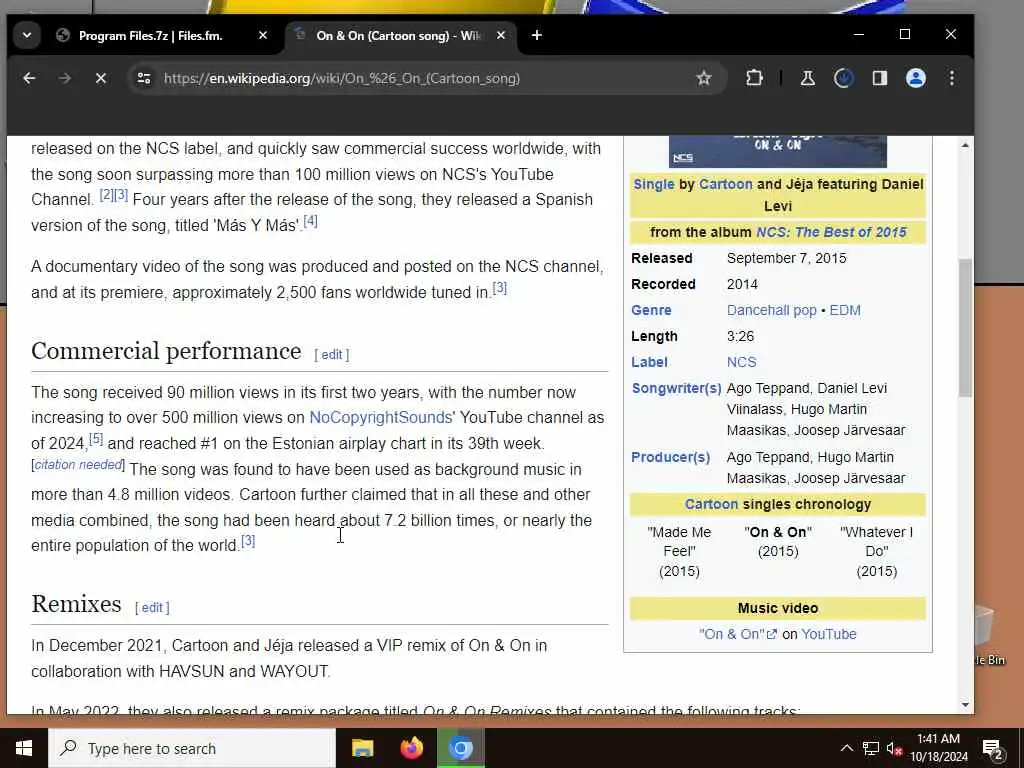Click the muted volume tray icon
This screenshot has height=768, width=1024.
click(894, 748)
